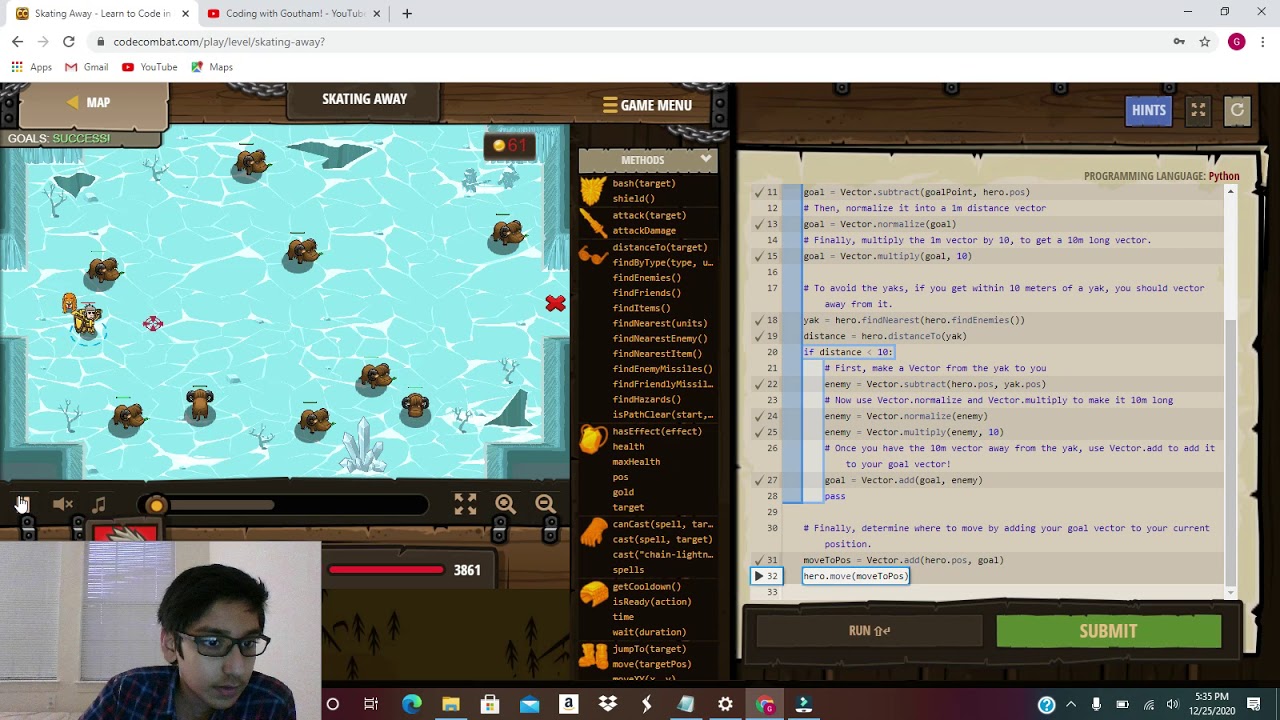1280x720 pixels.
Task: Make the game view fullscreen
Action: tap(465, 505)
